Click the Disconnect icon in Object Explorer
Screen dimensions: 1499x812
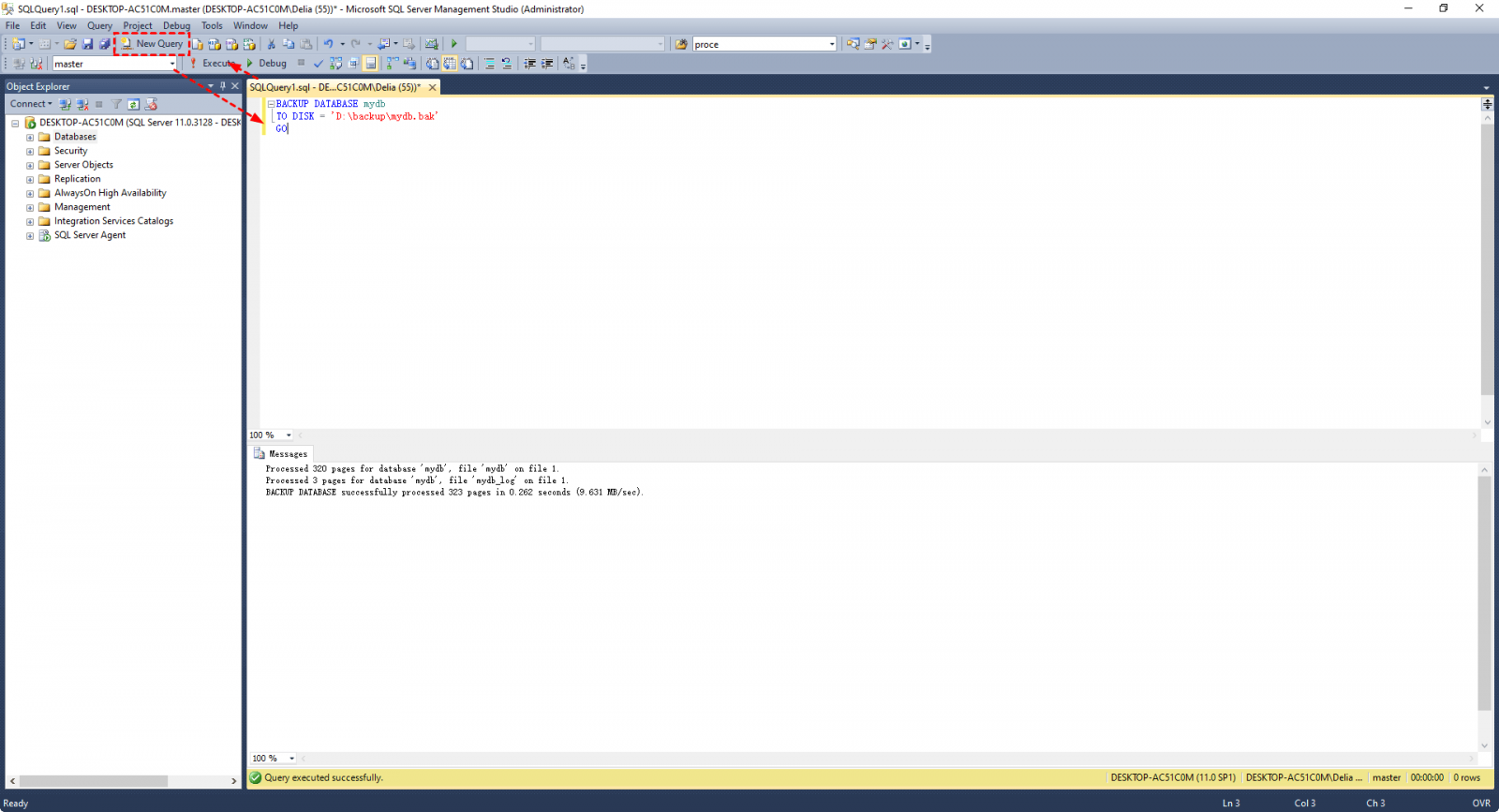coord(82,104)
